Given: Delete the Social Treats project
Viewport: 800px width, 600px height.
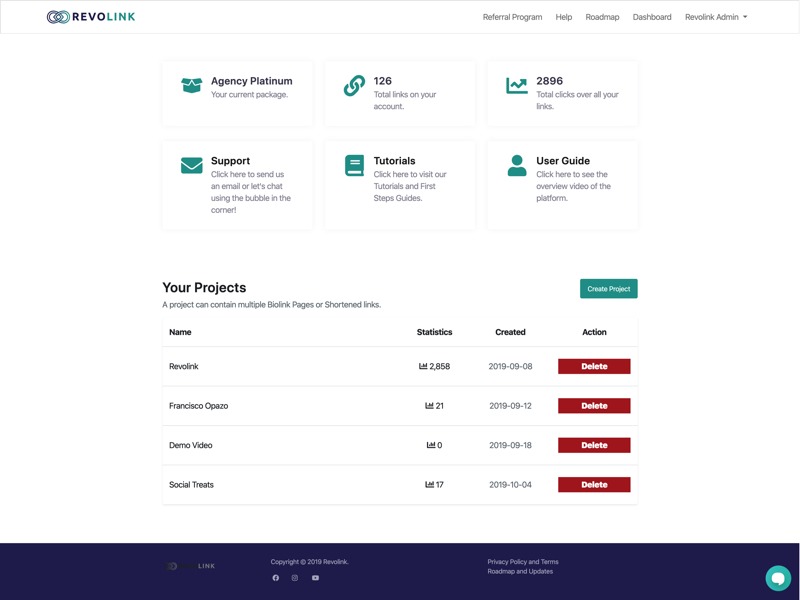Looking at the screenshot, I should point(594,485).
